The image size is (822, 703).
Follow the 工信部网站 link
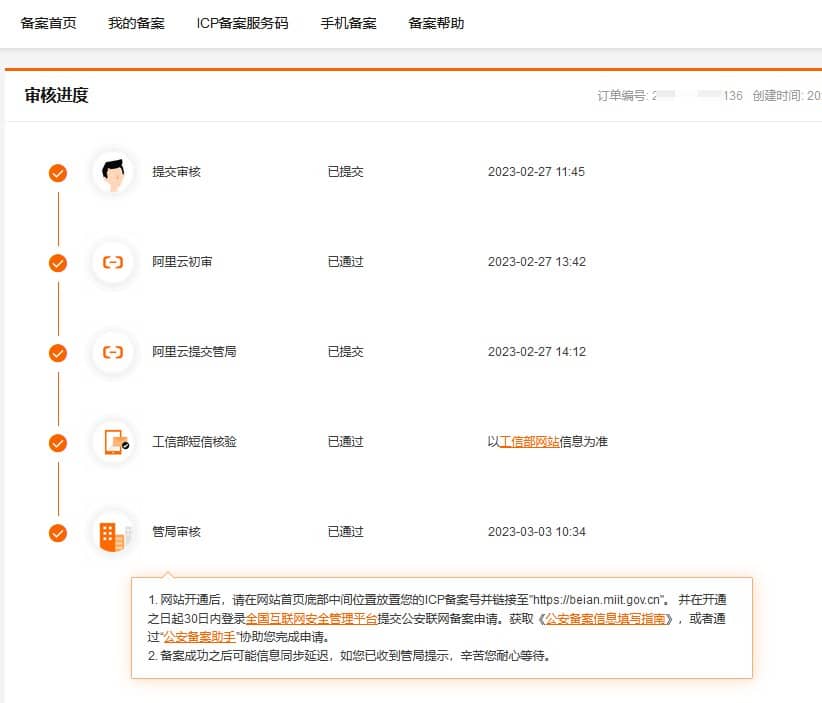[529, 442]
